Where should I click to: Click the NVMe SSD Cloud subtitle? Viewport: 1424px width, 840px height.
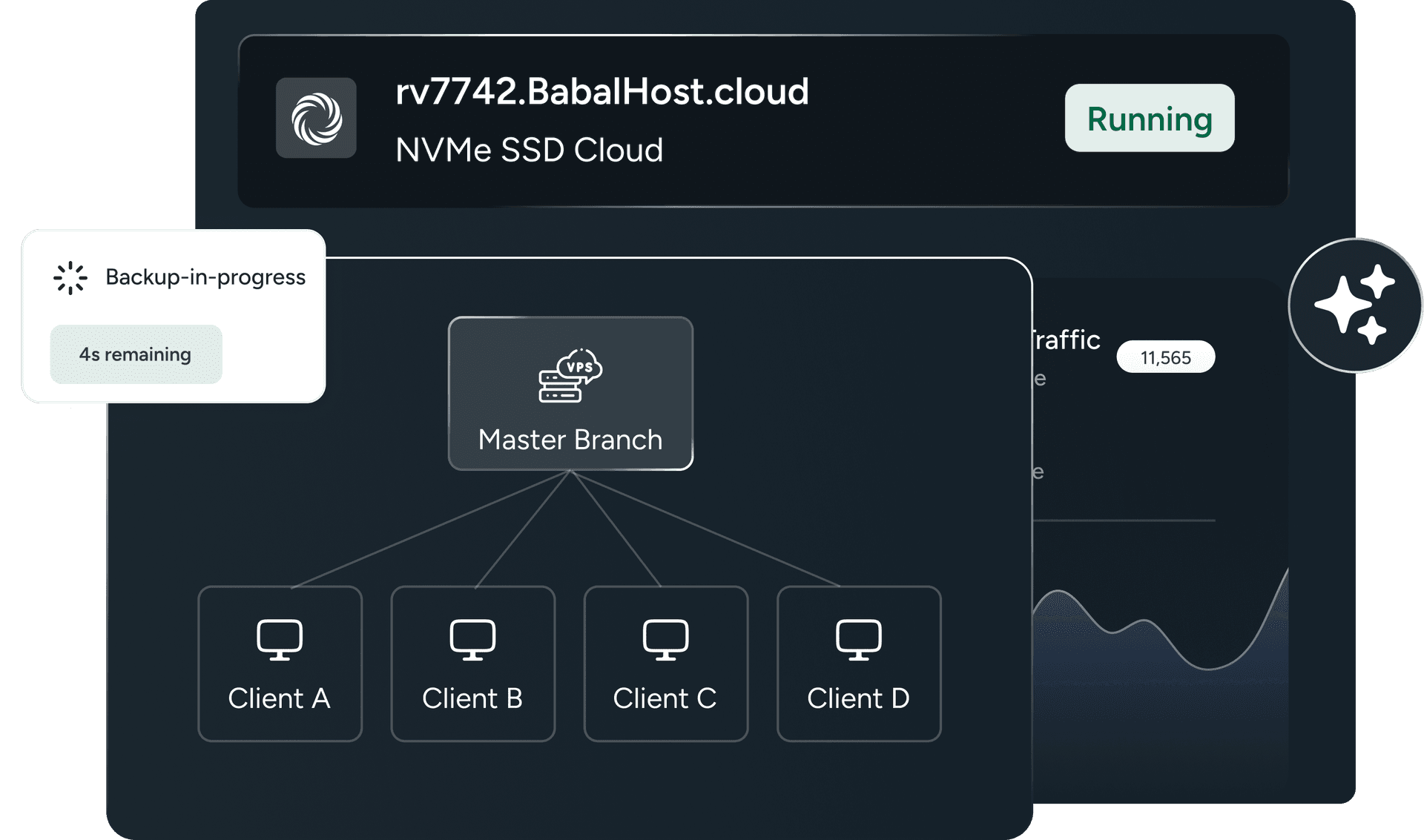[x=529, y=150]
